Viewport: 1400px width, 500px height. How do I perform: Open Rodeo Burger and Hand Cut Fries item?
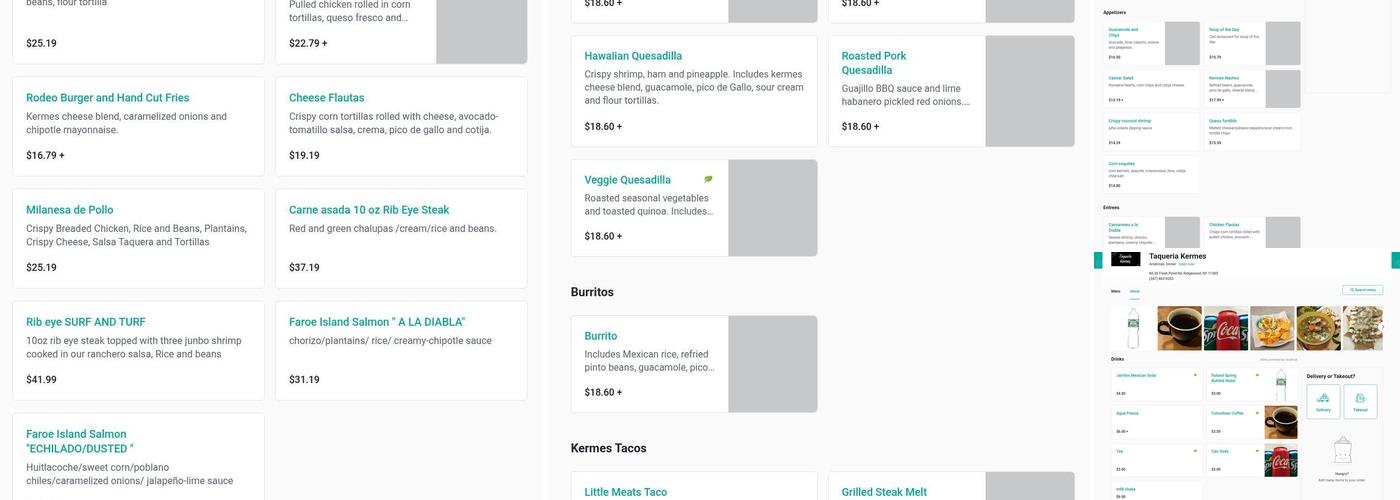point(107,98)
